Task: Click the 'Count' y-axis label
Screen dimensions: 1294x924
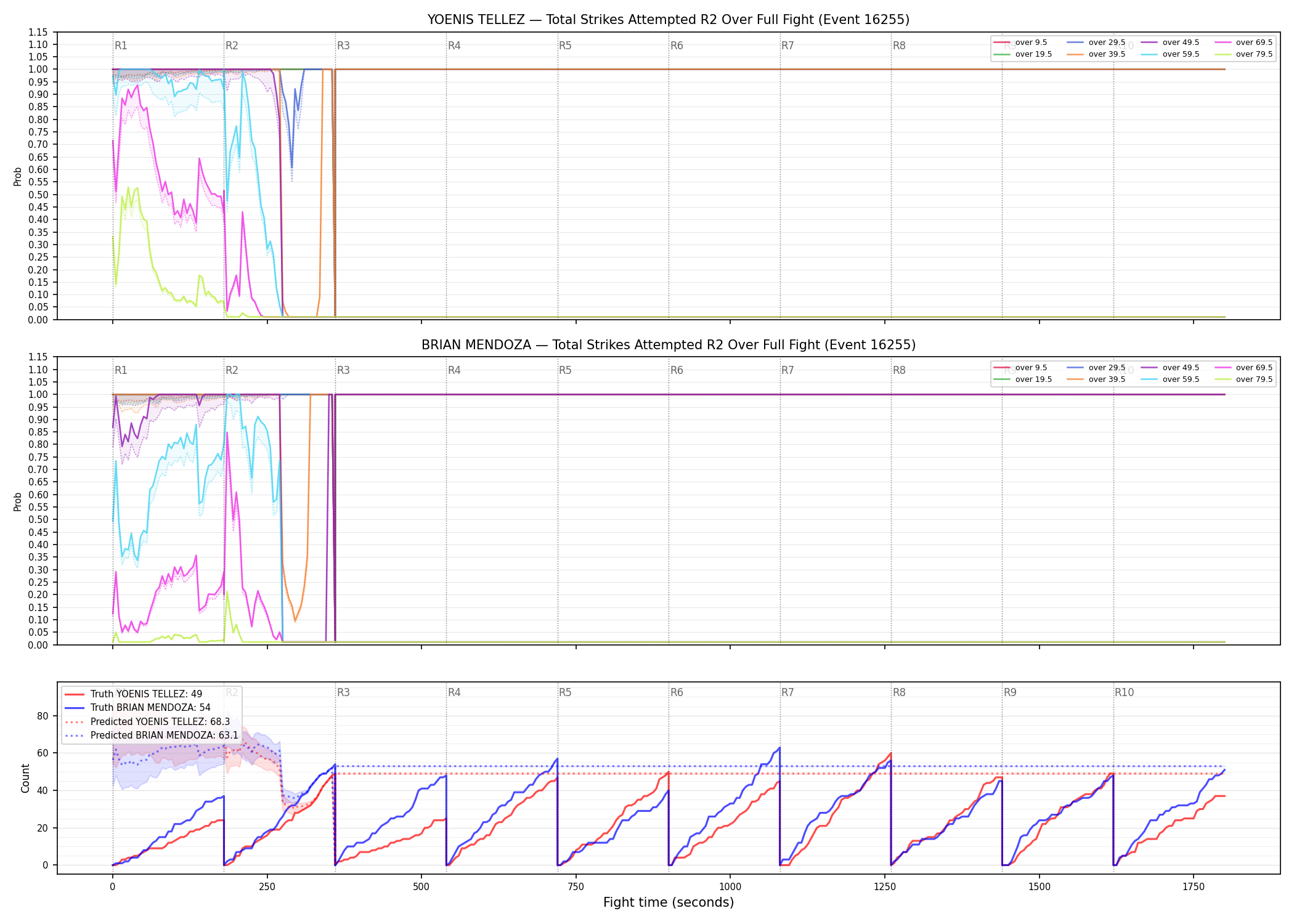Action: [25, 778]
